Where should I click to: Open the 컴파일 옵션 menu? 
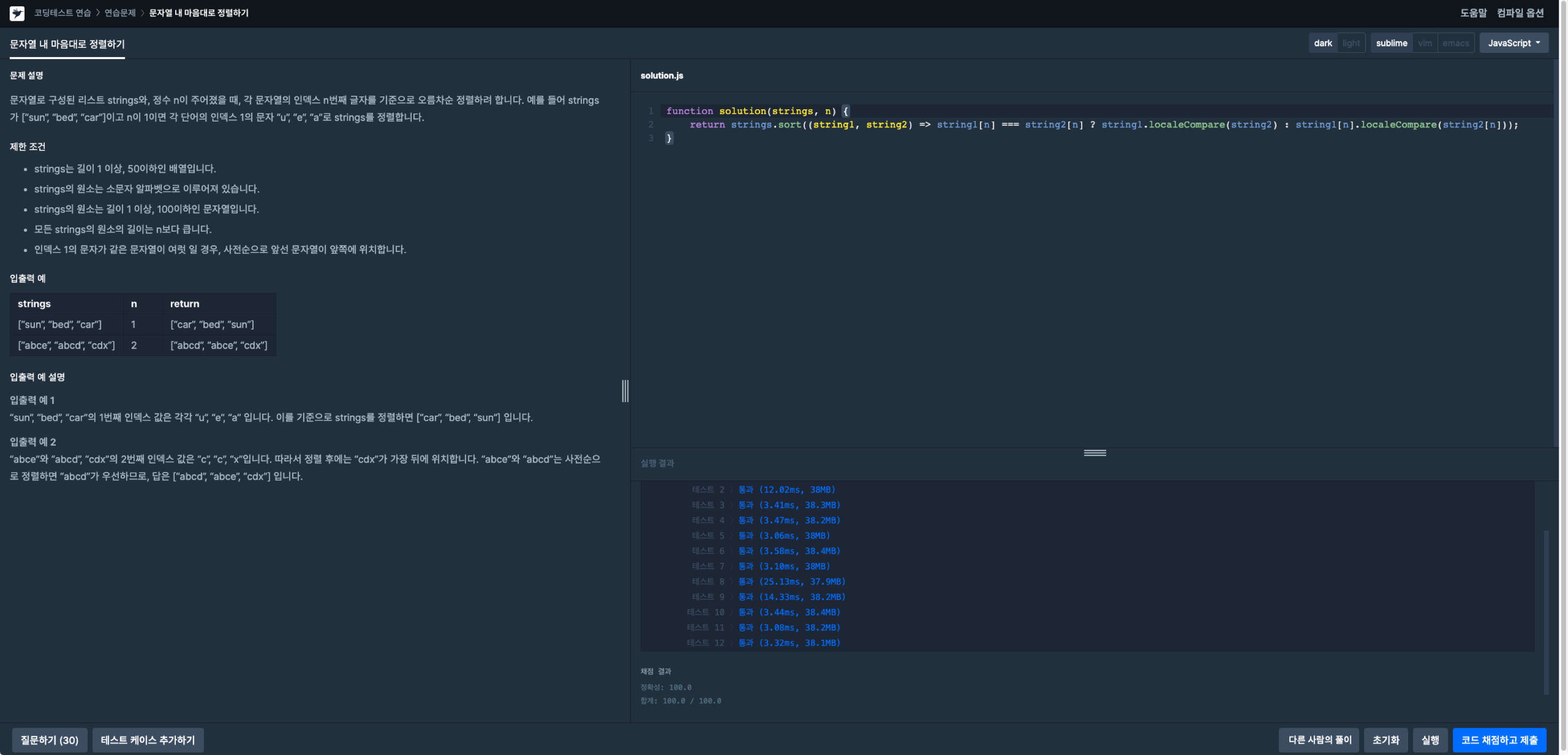tap(1520, 13)
